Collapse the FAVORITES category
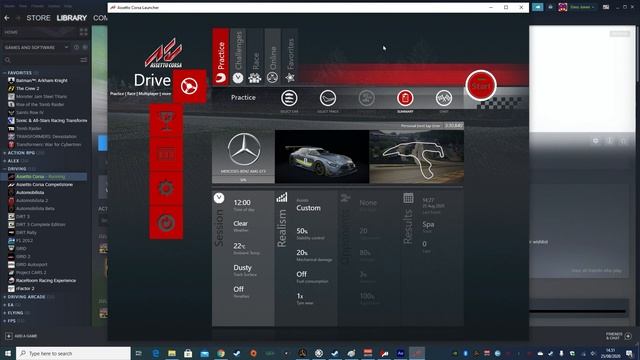Viewport: 640px width, 360px height. point(20,73)
